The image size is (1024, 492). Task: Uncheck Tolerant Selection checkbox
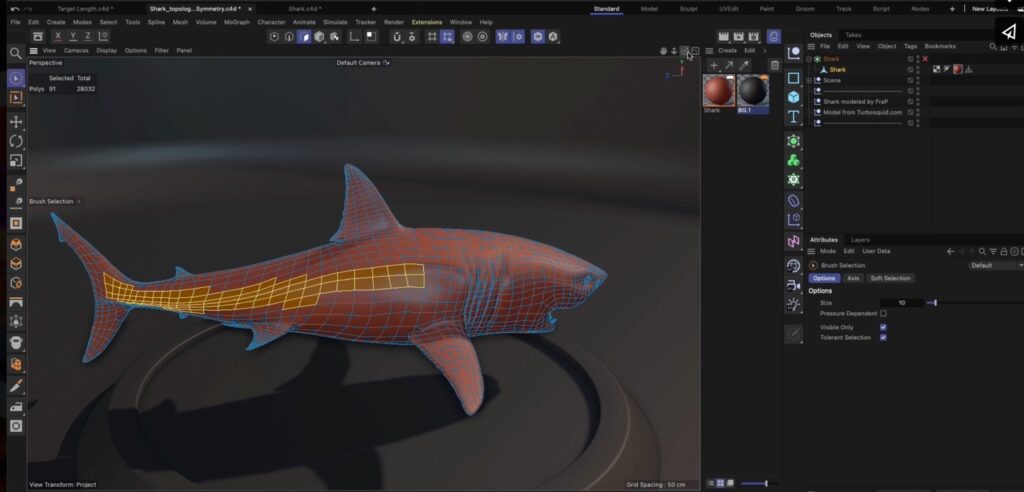tap(883, 338)
